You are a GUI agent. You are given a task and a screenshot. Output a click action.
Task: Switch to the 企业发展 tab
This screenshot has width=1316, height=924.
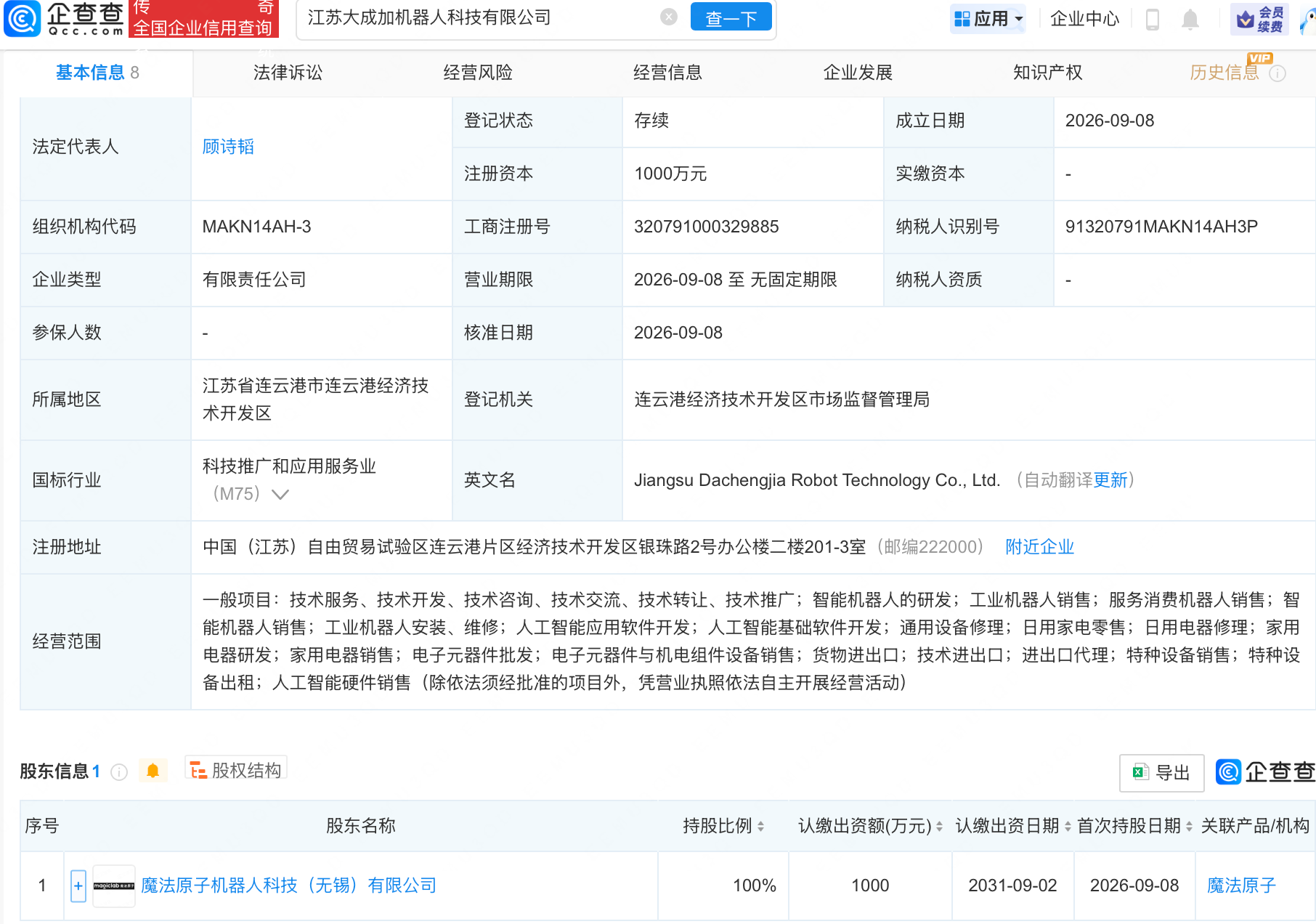point(858,73)
